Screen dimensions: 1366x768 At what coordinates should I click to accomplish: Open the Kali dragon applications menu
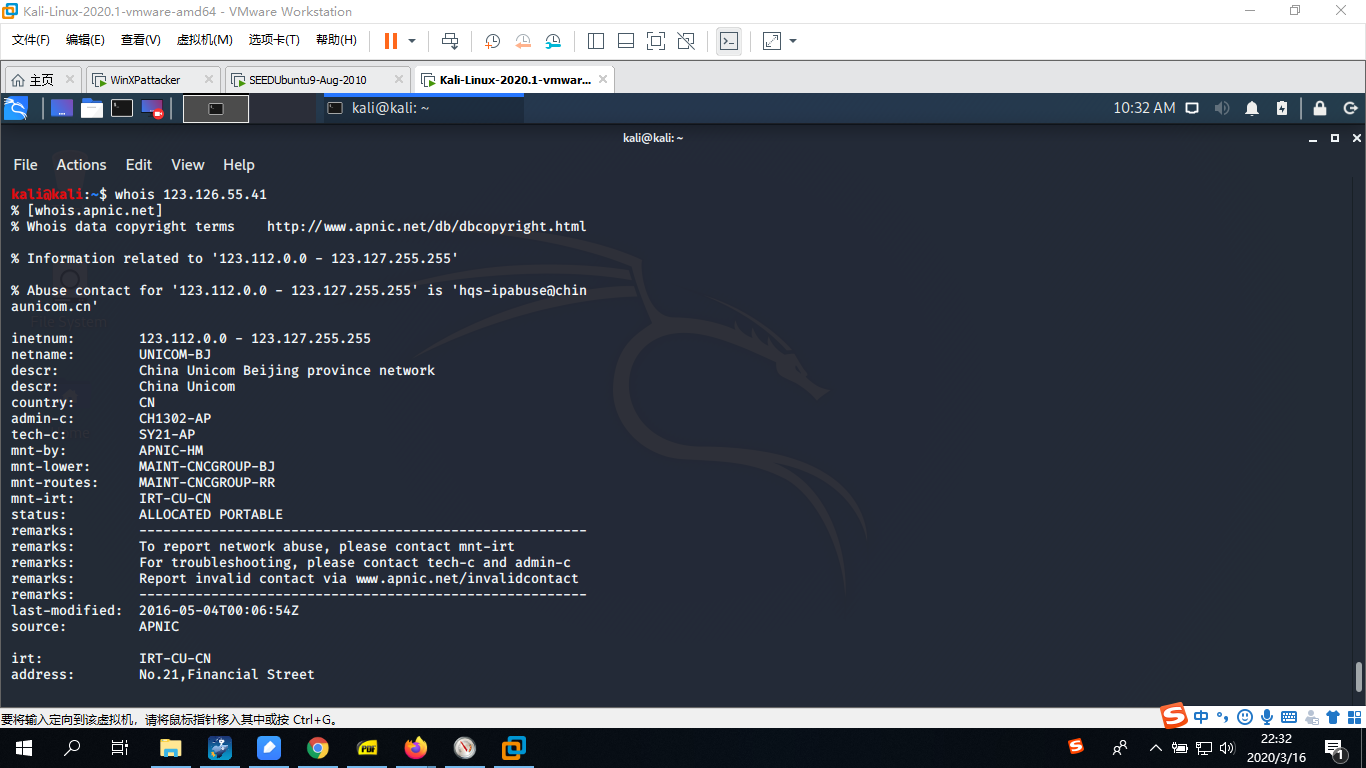[x=15, y=108]
